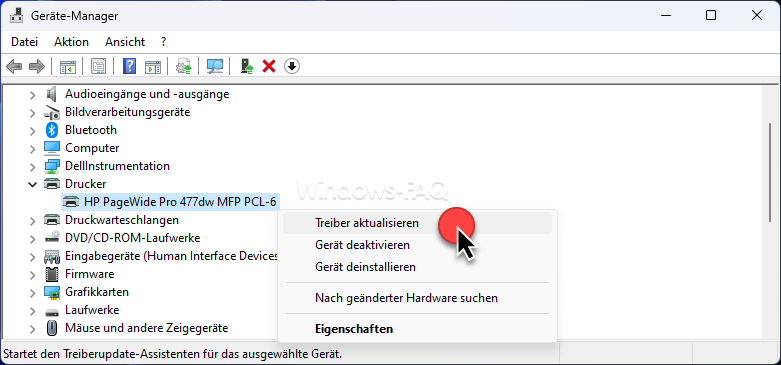Viewport: 781px width, 365px height.
Task: Collapse the Drucker node chevron
Action: (32, 184)
